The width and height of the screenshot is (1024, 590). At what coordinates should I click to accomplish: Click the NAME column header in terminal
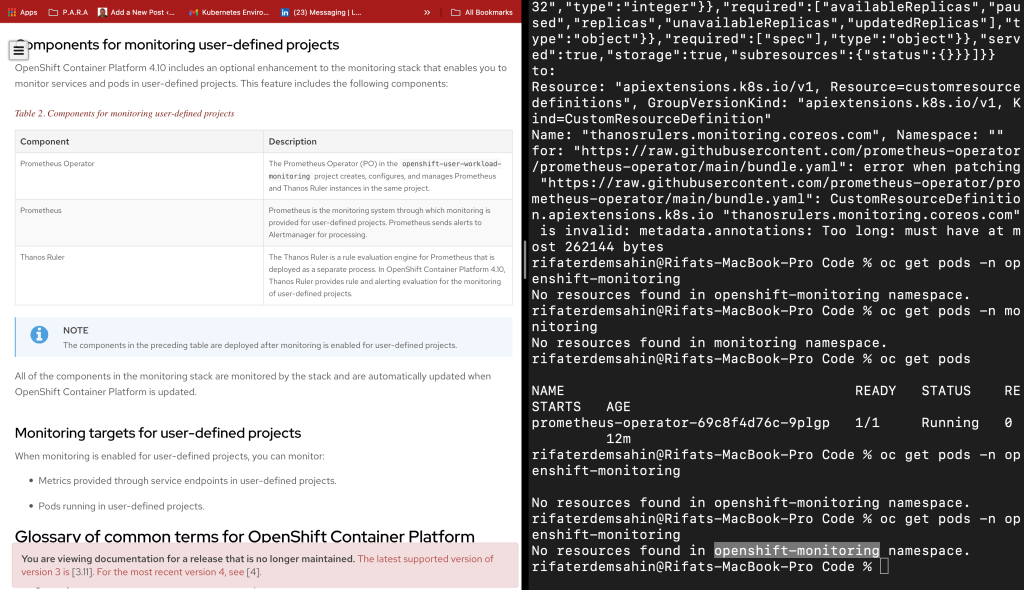coord(547,390)
